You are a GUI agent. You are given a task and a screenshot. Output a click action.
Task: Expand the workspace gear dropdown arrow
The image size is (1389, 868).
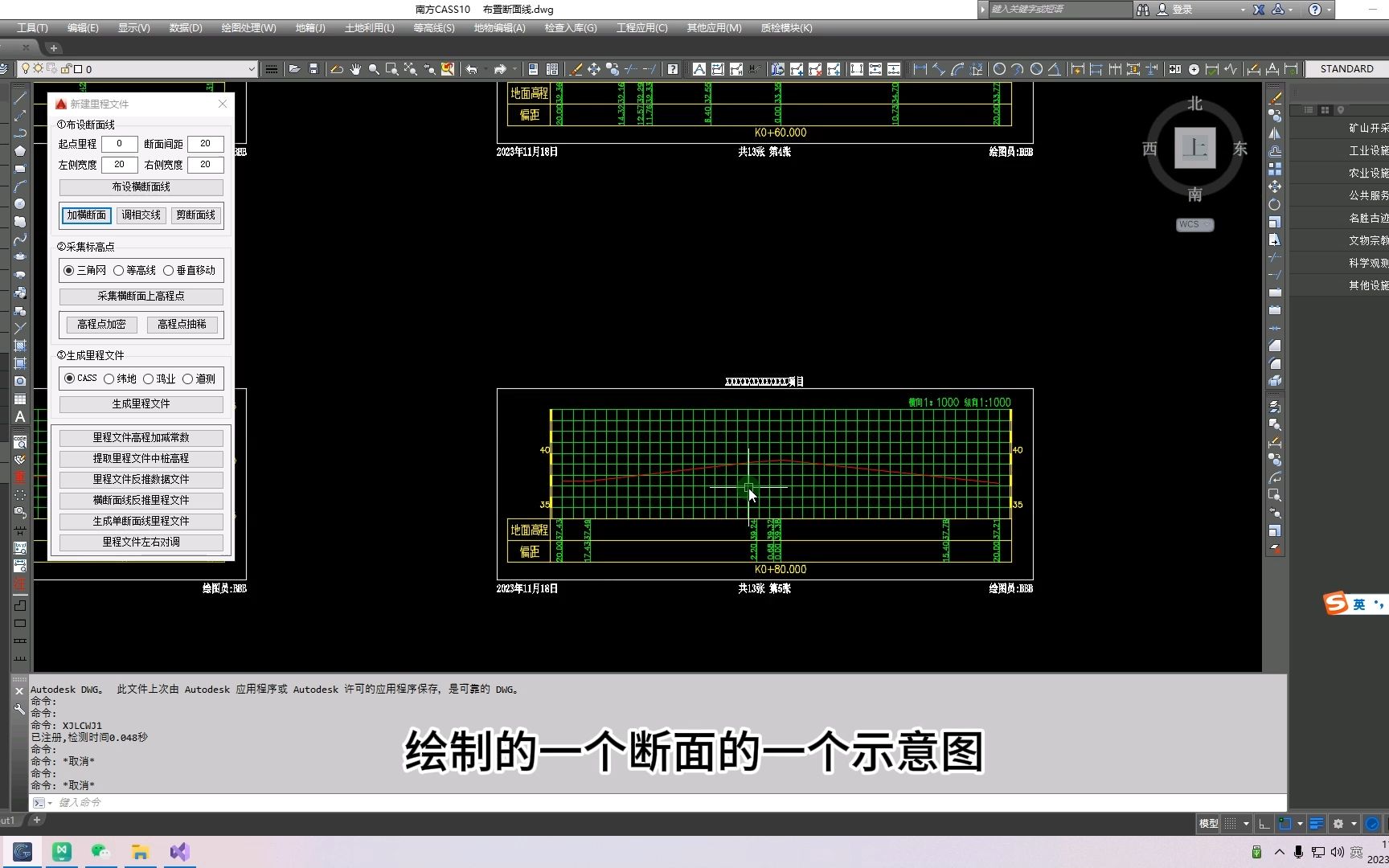1354,824
